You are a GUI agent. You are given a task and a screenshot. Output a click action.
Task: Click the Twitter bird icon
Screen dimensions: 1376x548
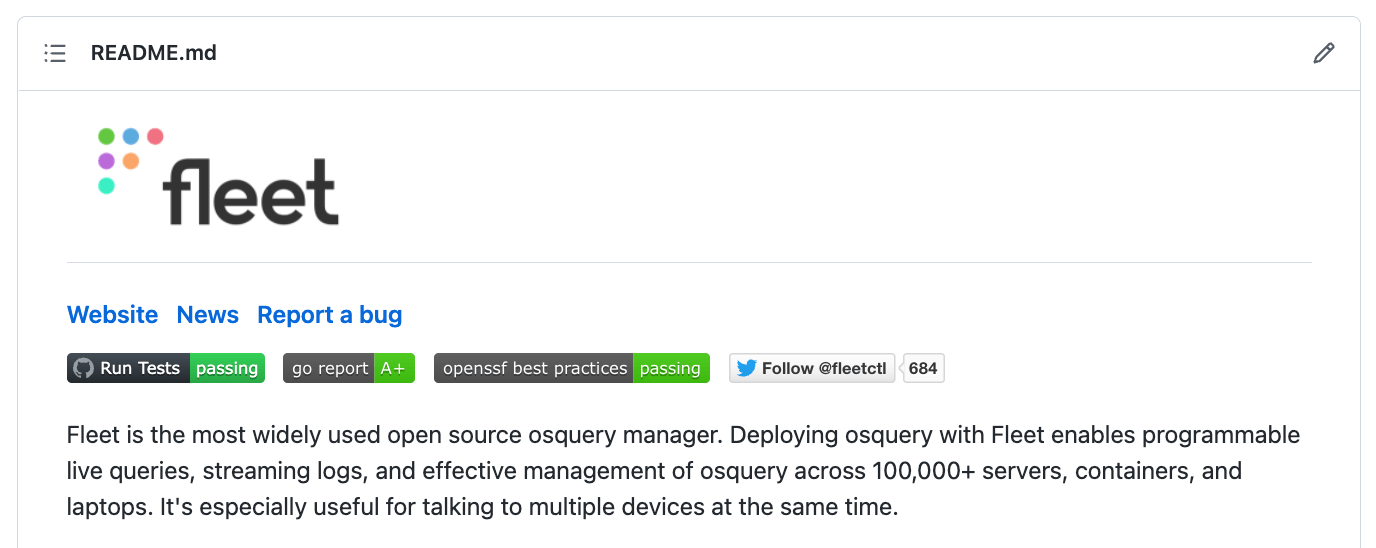746,368
